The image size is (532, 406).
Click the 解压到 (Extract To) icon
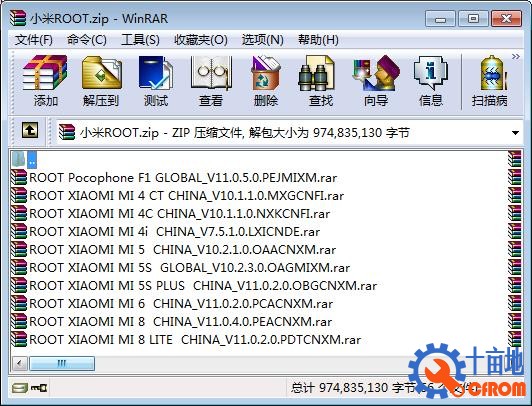point(101,81)
